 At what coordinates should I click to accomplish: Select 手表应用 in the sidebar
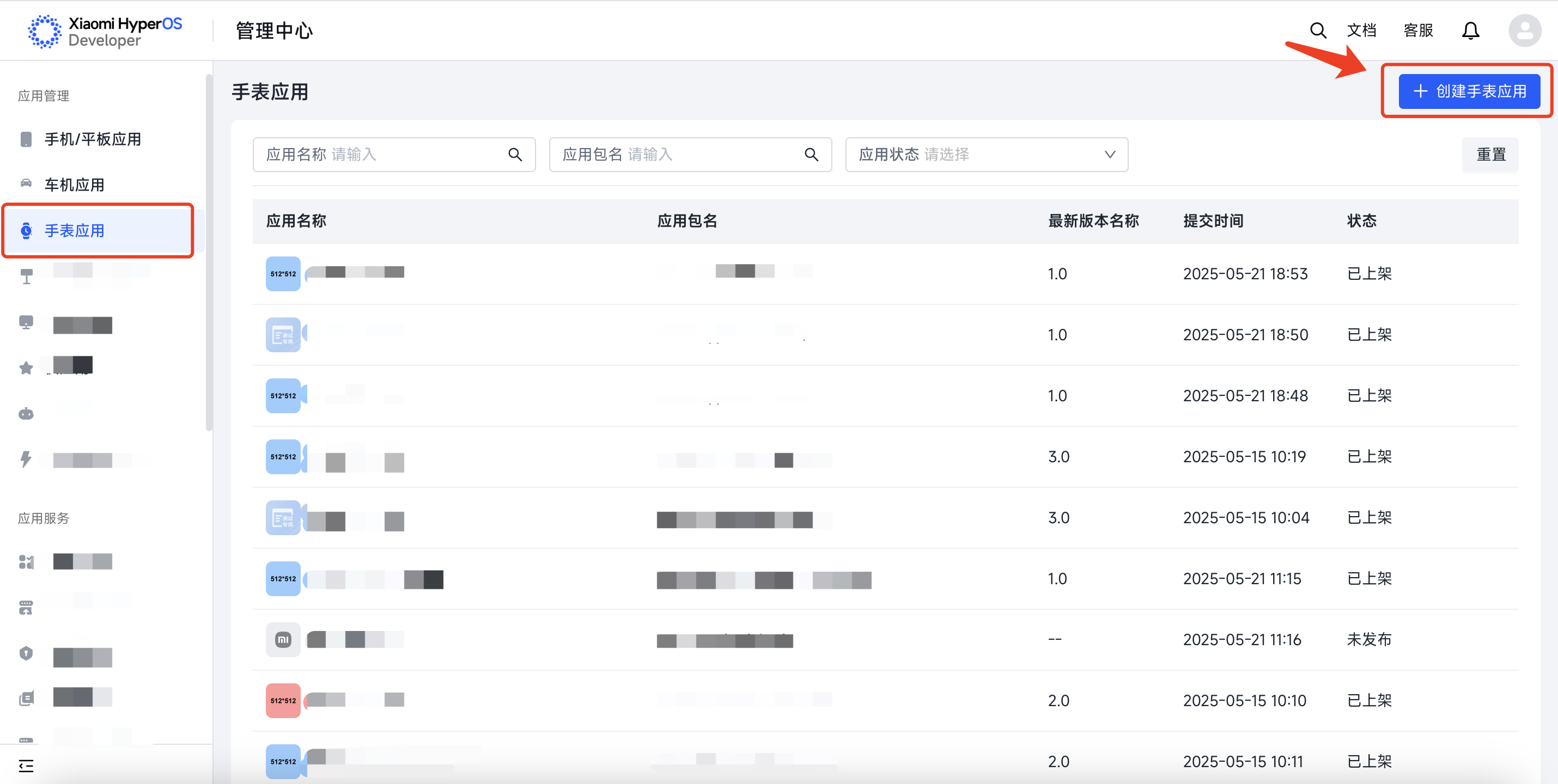coord(75,230)
